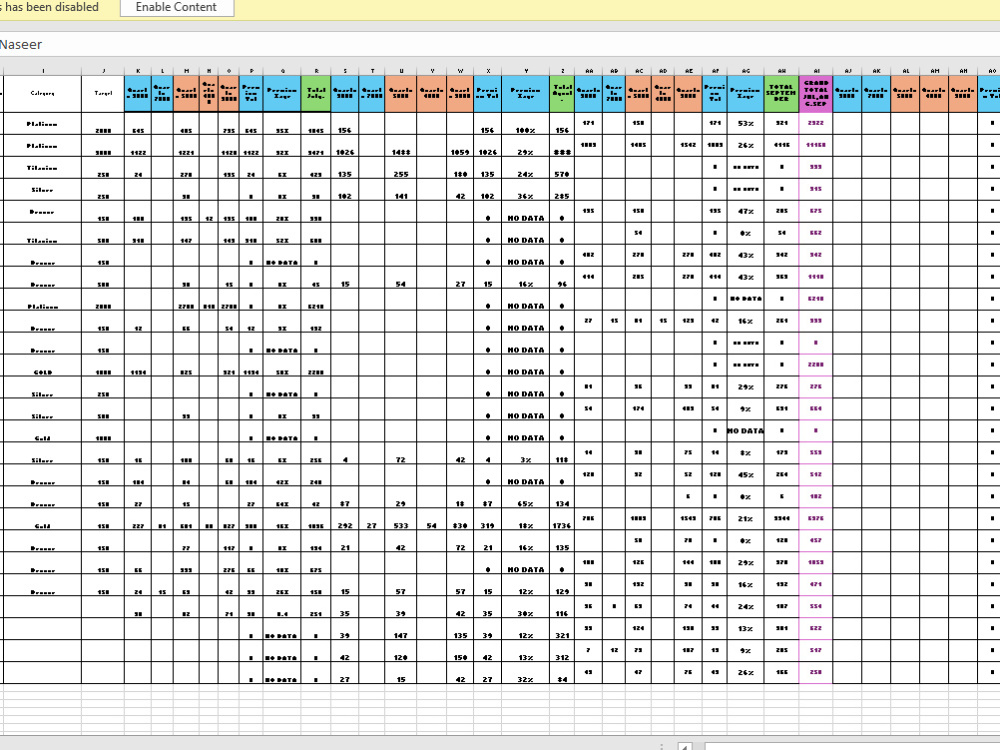The height and width of the screenshot is (750, 1000).
Task: Select column AI header
Action: click(x=816, y=70)
